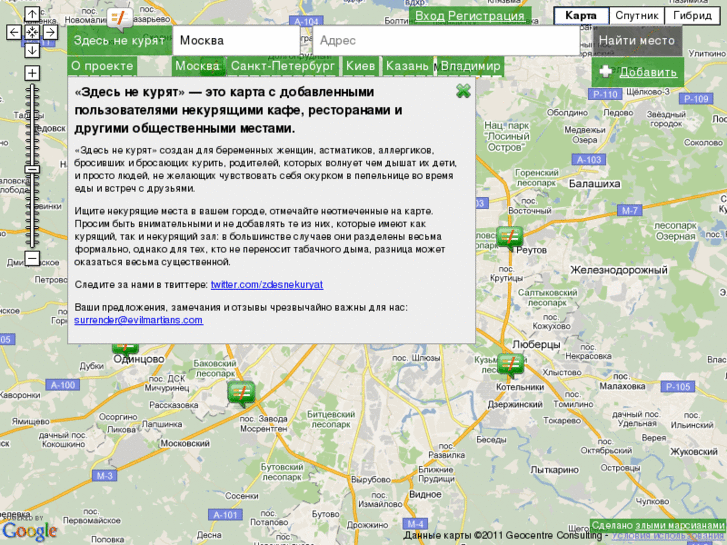The width and height of the screenshot is (727, 545).
Task: Click the plus icon on Добавить
Action: coord(606,71)
